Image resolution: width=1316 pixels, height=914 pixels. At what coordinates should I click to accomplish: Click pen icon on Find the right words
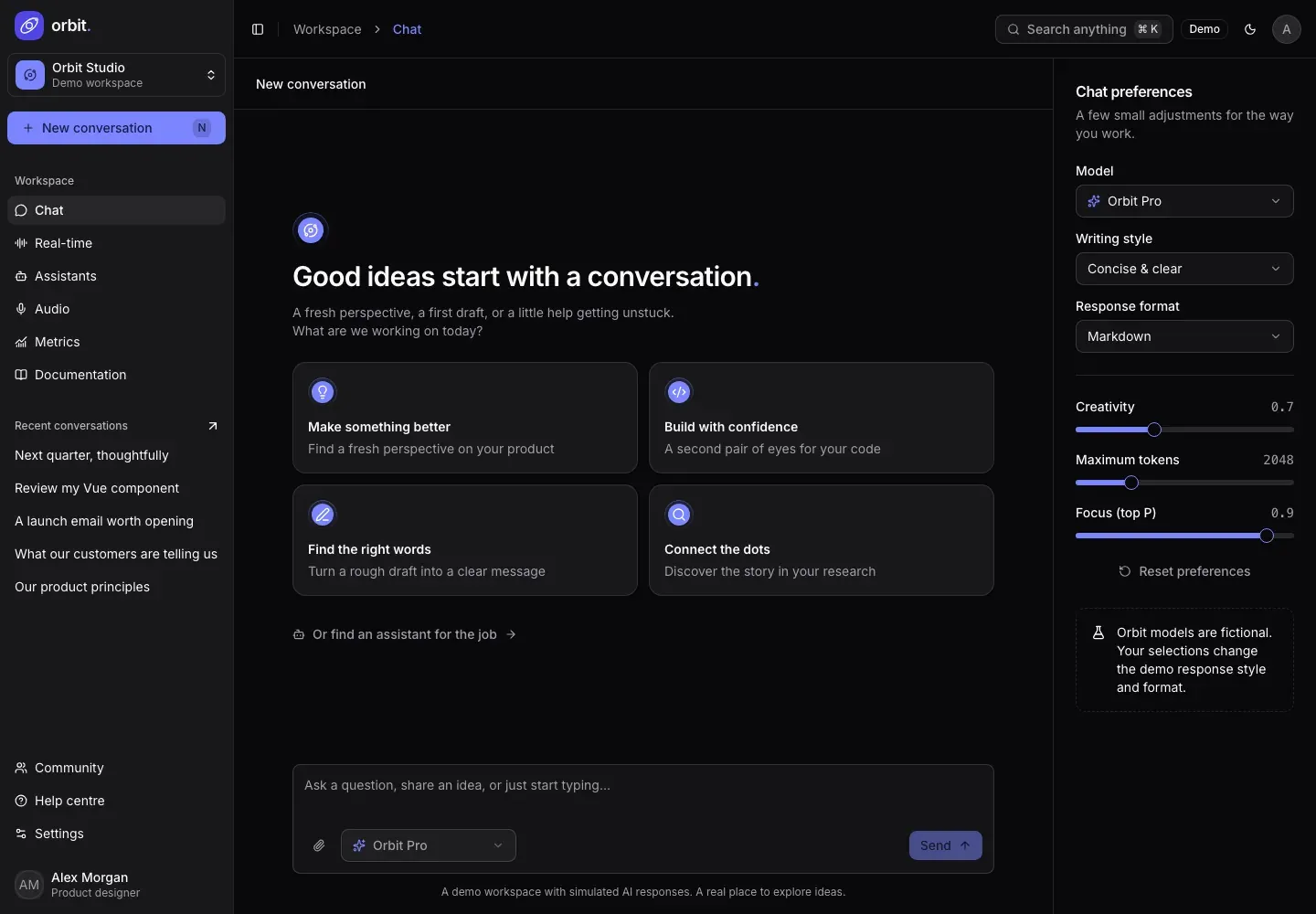[323, 515]
